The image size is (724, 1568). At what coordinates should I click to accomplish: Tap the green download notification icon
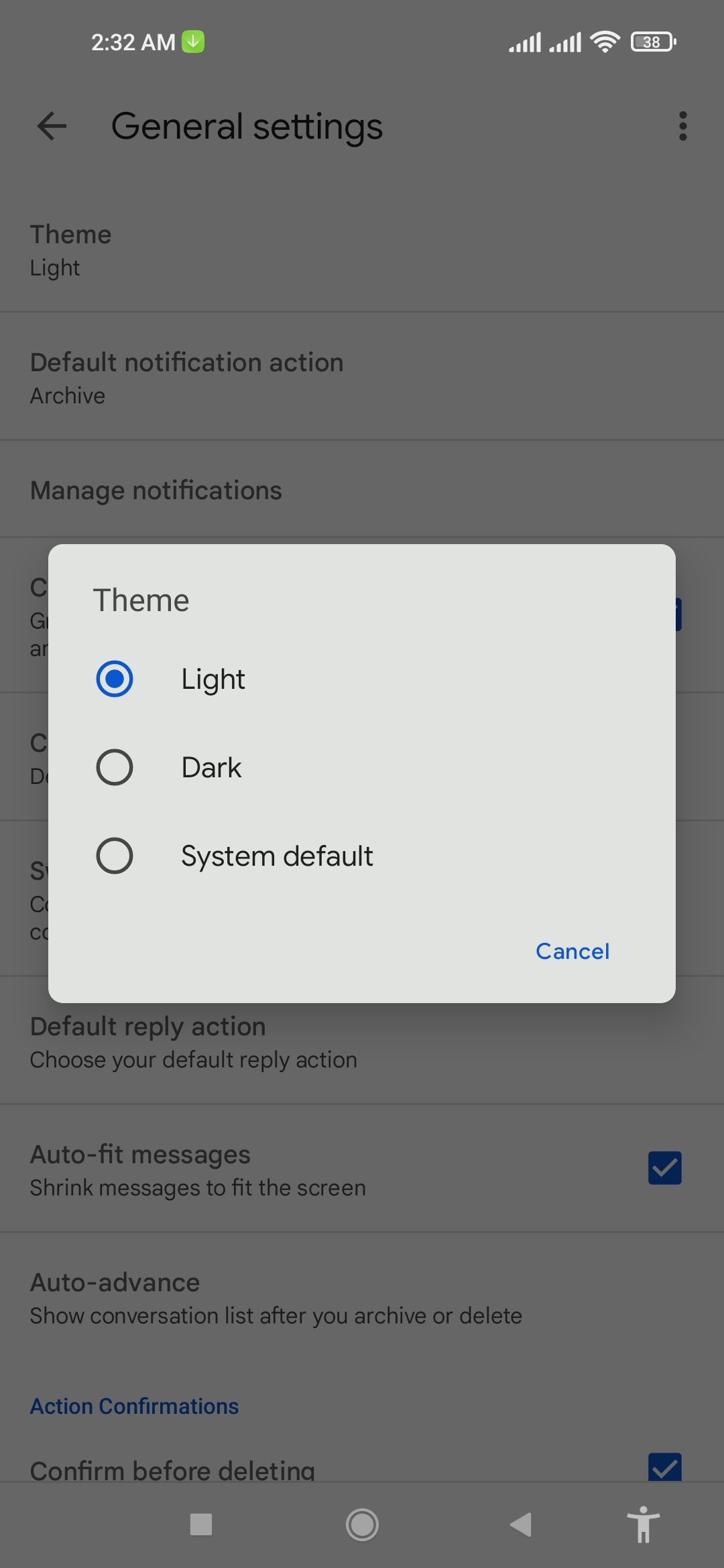[193, 42]
